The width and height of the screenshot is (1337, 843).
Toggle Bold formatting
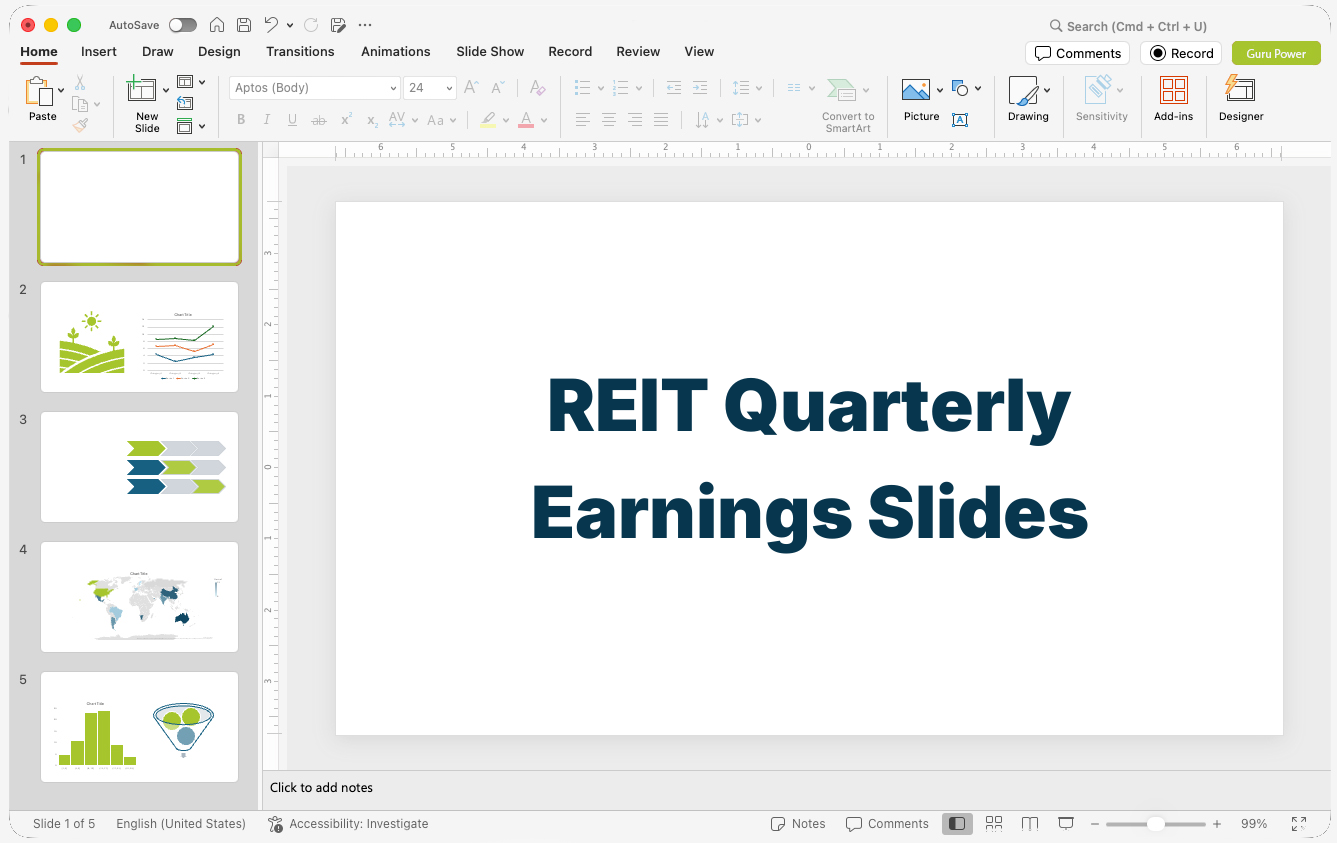[x=241, y=120]
